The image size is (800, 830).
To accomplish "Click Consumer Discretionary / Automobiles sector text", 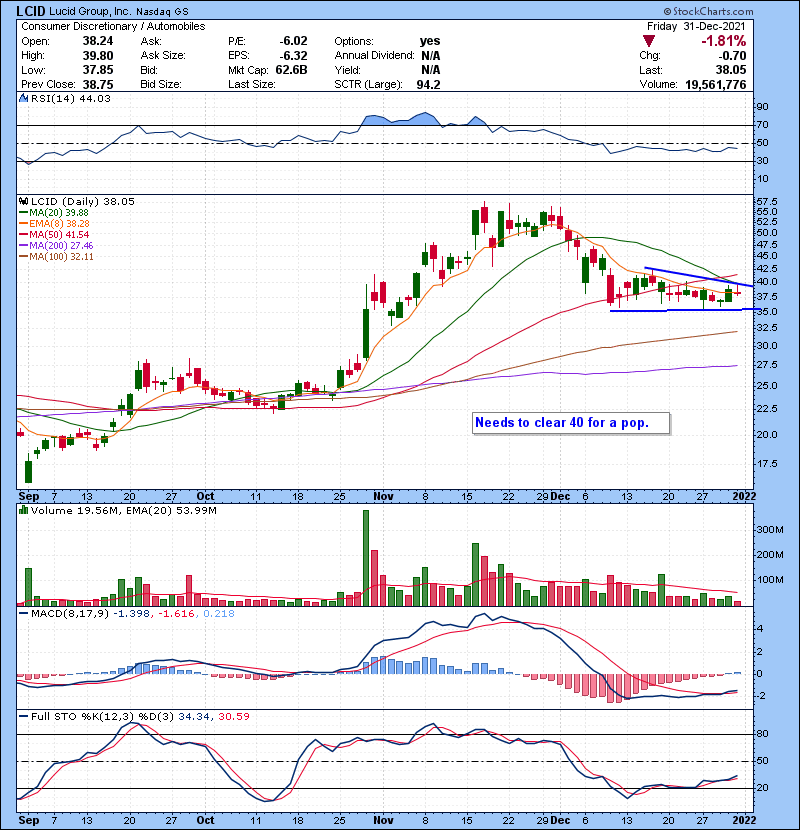I will tap(113, 26).
